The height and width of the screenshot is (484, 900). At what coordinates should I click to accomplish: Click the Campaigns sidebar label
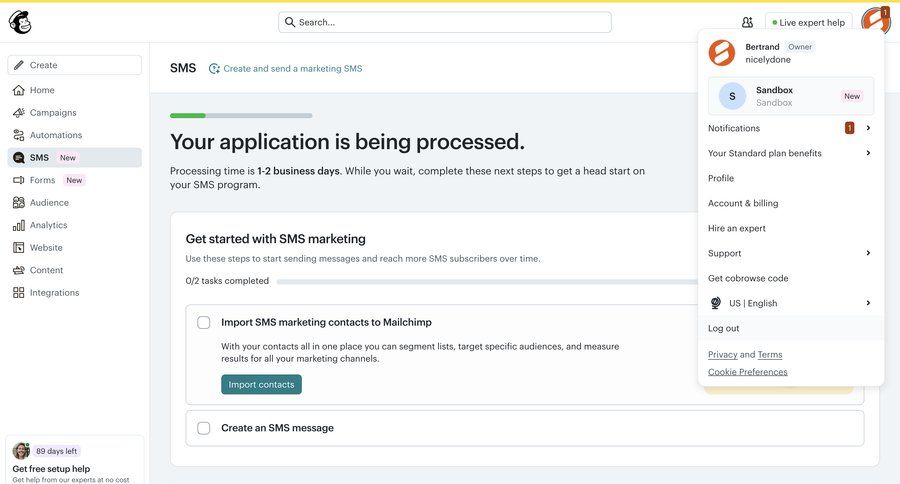click(53, 113)
